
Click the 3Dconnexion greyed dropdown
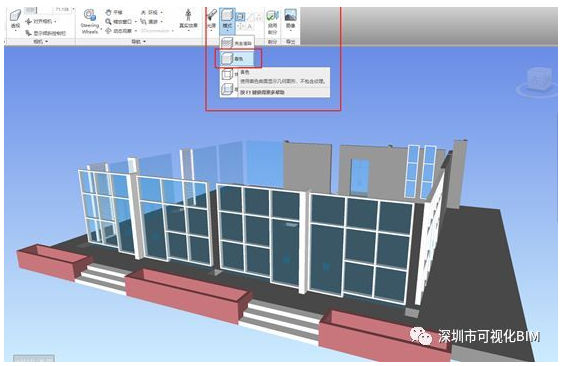(158, 31)
